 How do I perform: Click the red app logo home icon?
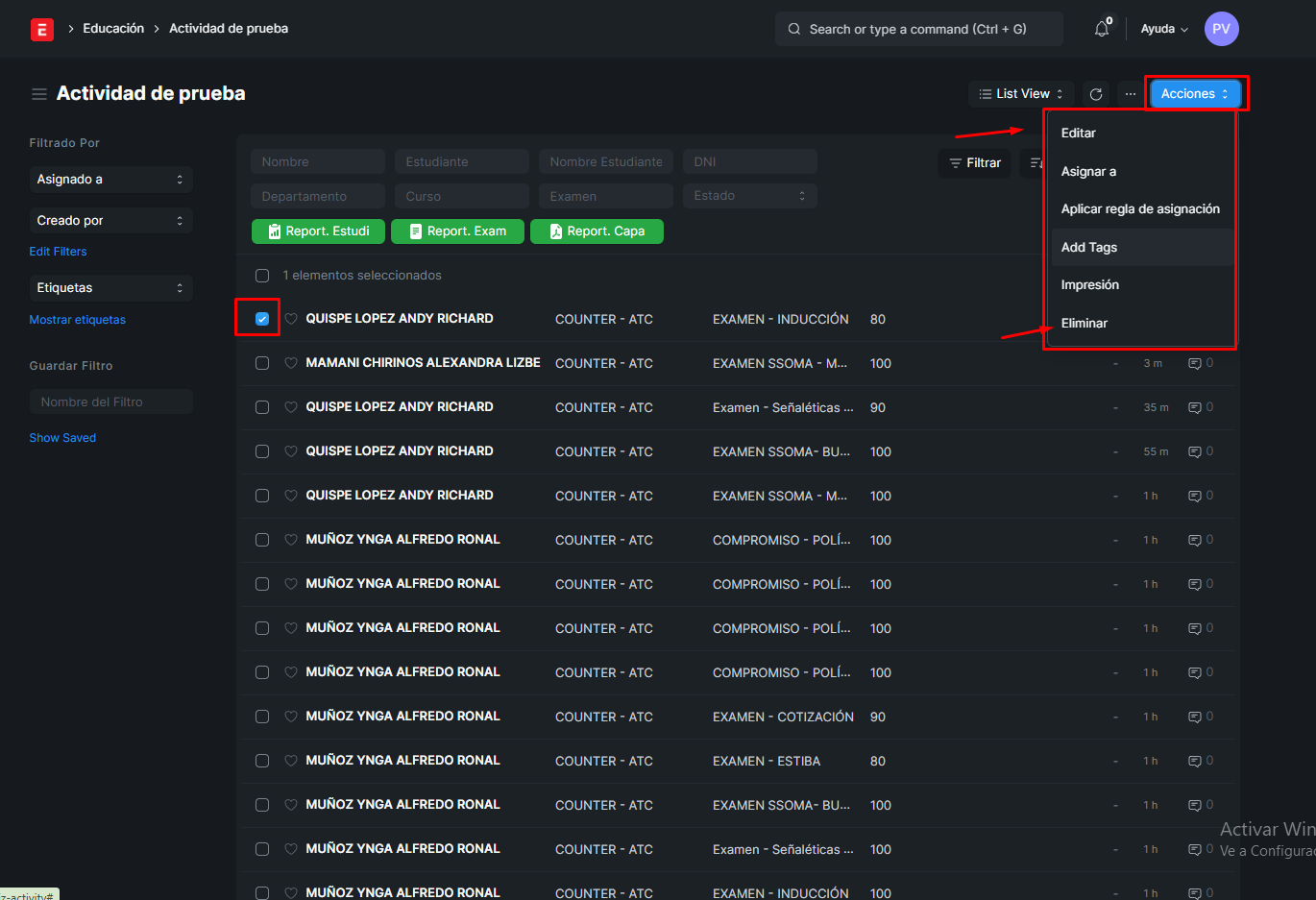coord(42,30)
